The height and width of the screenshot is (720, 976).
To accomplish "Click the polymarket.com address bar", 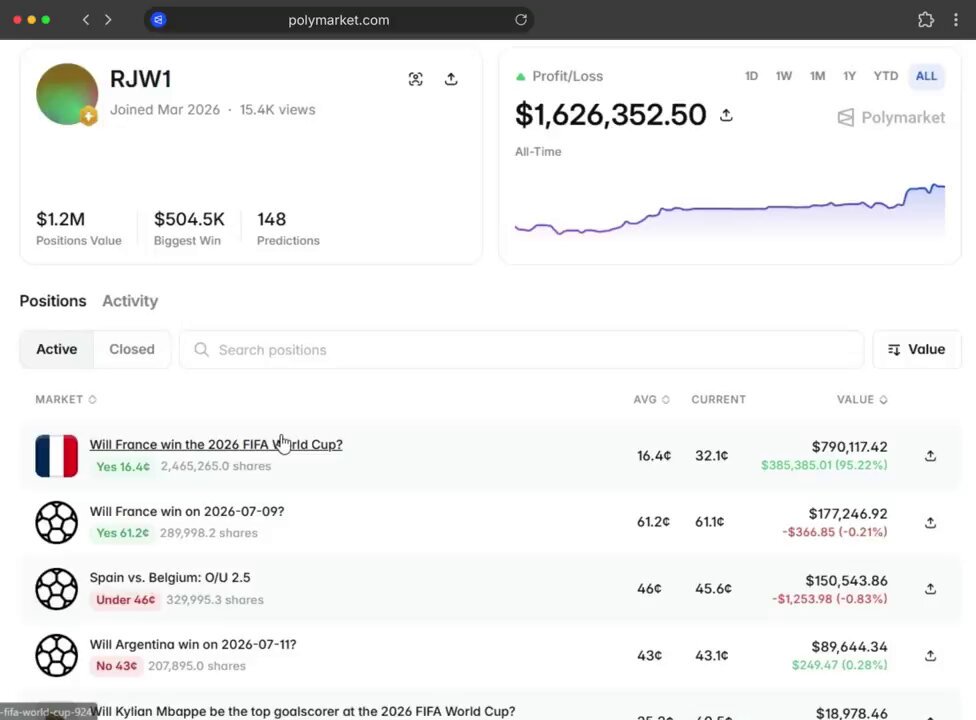I will point(339,20).
